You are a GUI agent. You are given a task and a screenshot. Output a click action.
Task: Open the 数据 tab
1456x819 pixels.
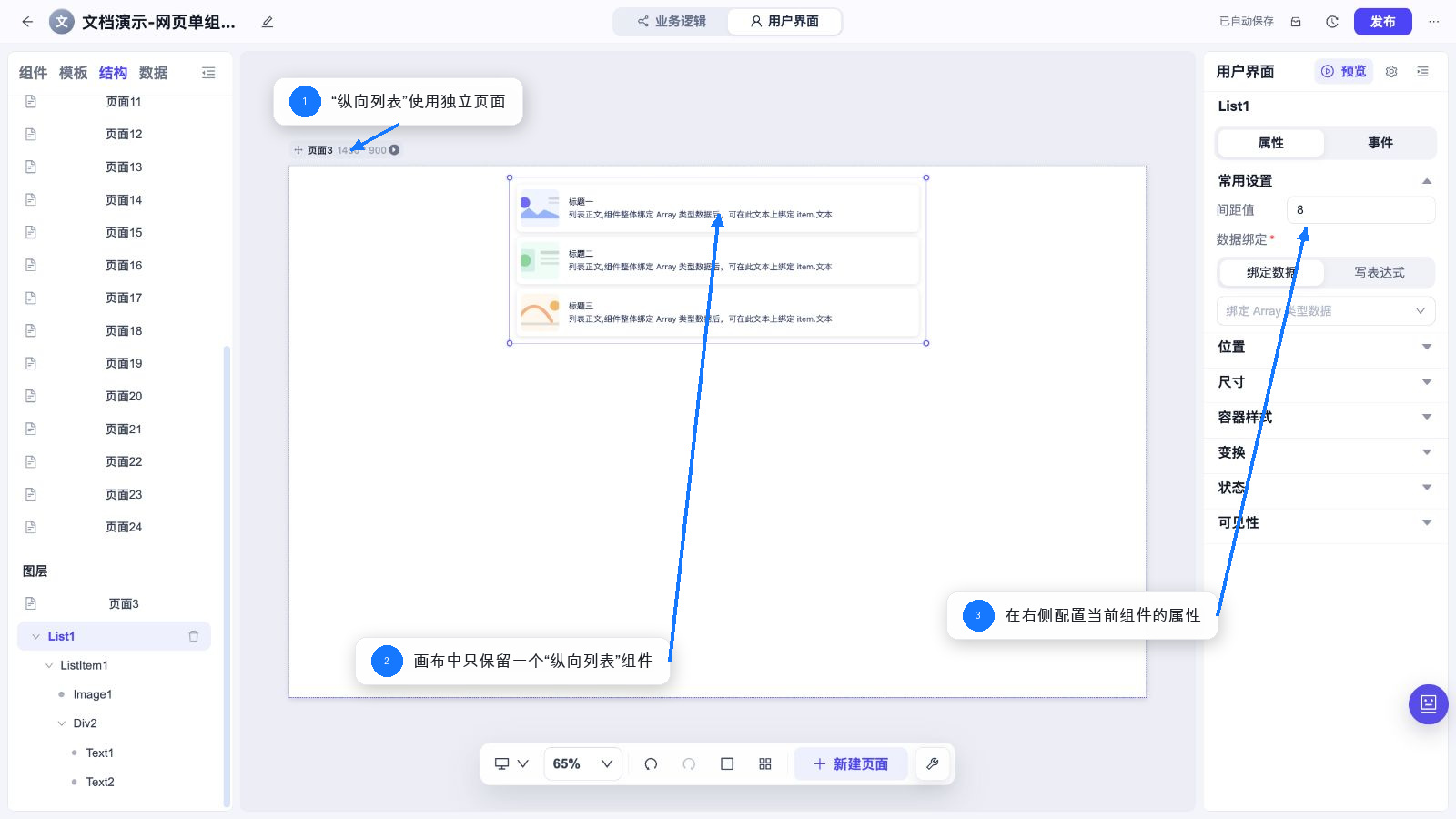click(x=153, y=73)
